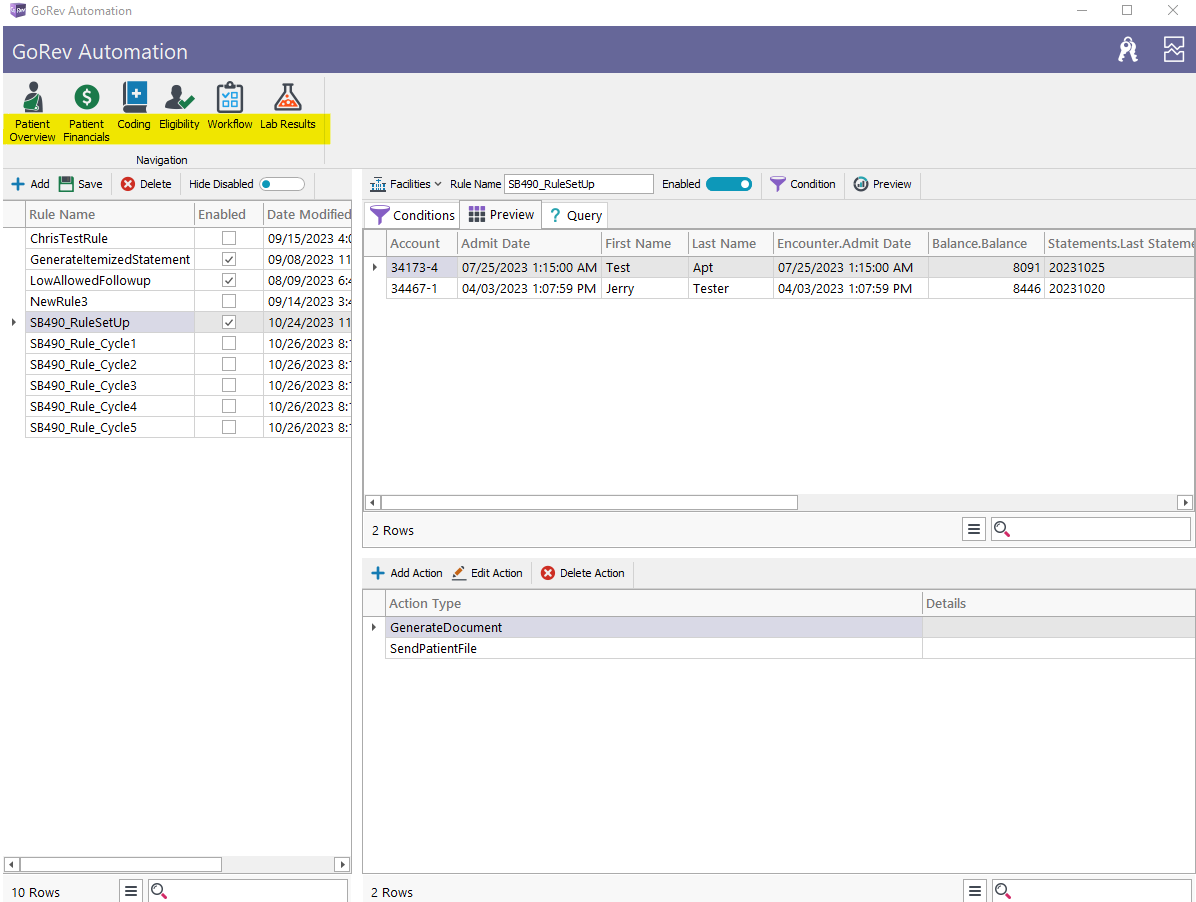Switch to the Query tab
Viewport: 1196px width, 902px height.
(575, 215)
